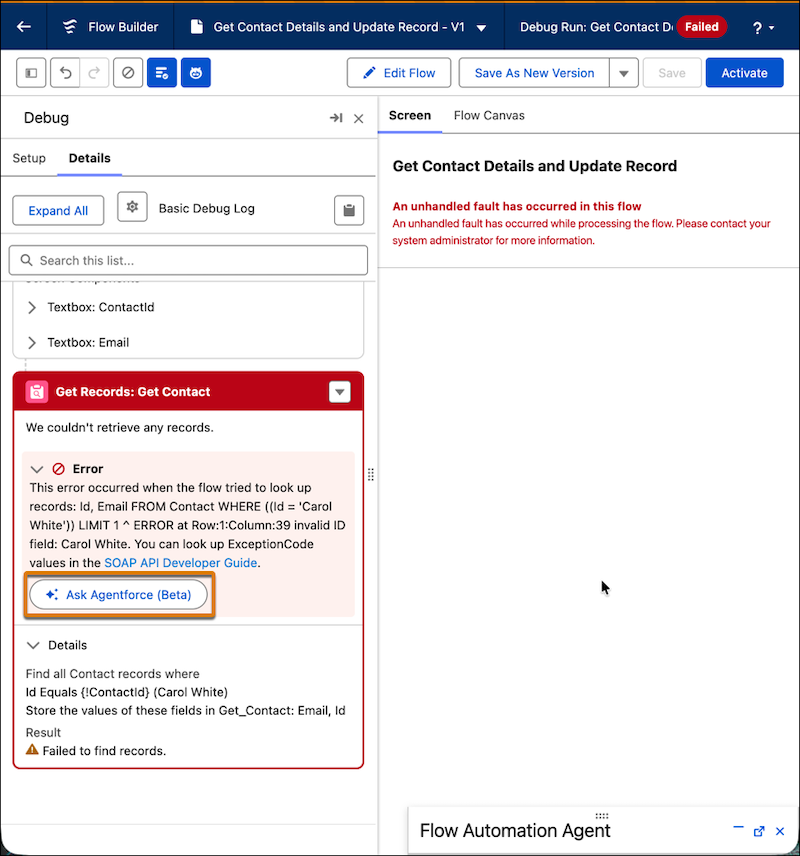Switch to the Setup tab

click(29, 158)
